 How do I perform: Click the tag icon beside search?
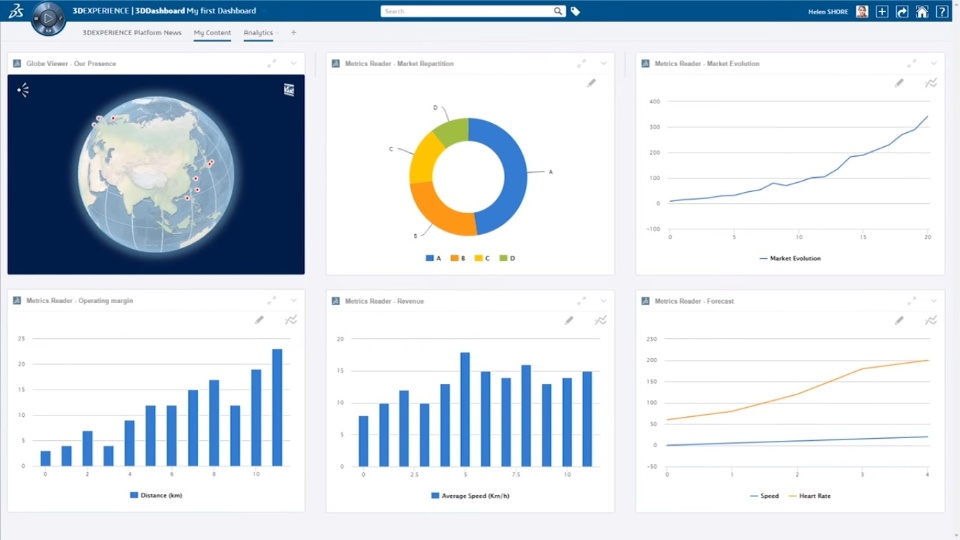(x=576, y=11)
